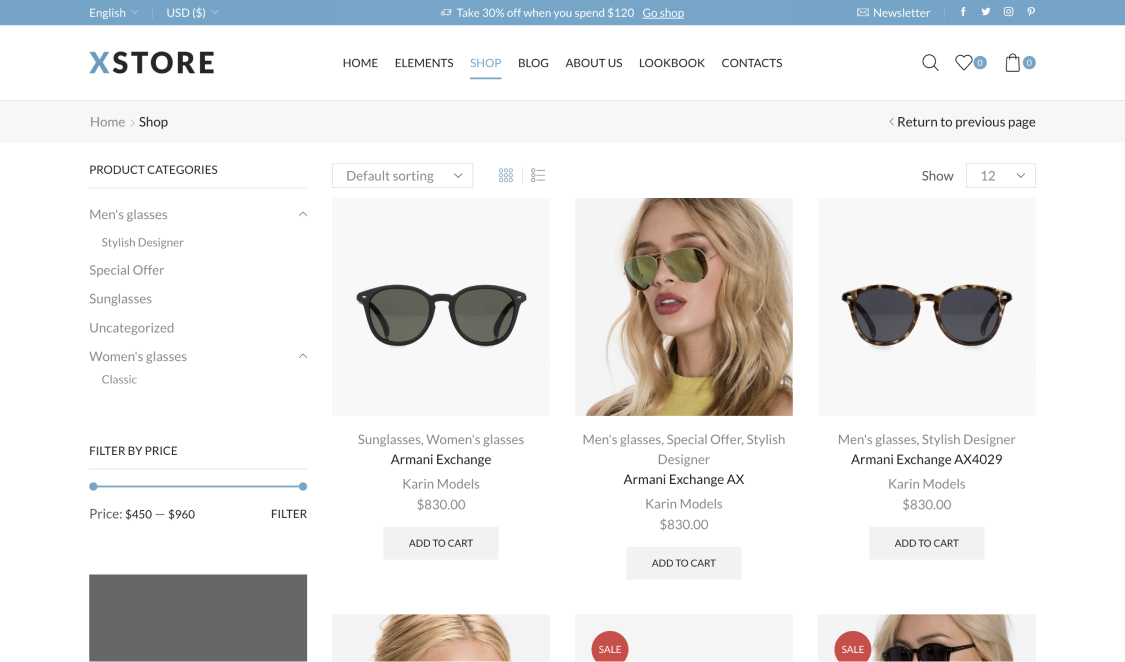The width and height of the screenshot is (1125, 662).
Task: Open the USD ($) currency dropdown
Action: (192, 13)
